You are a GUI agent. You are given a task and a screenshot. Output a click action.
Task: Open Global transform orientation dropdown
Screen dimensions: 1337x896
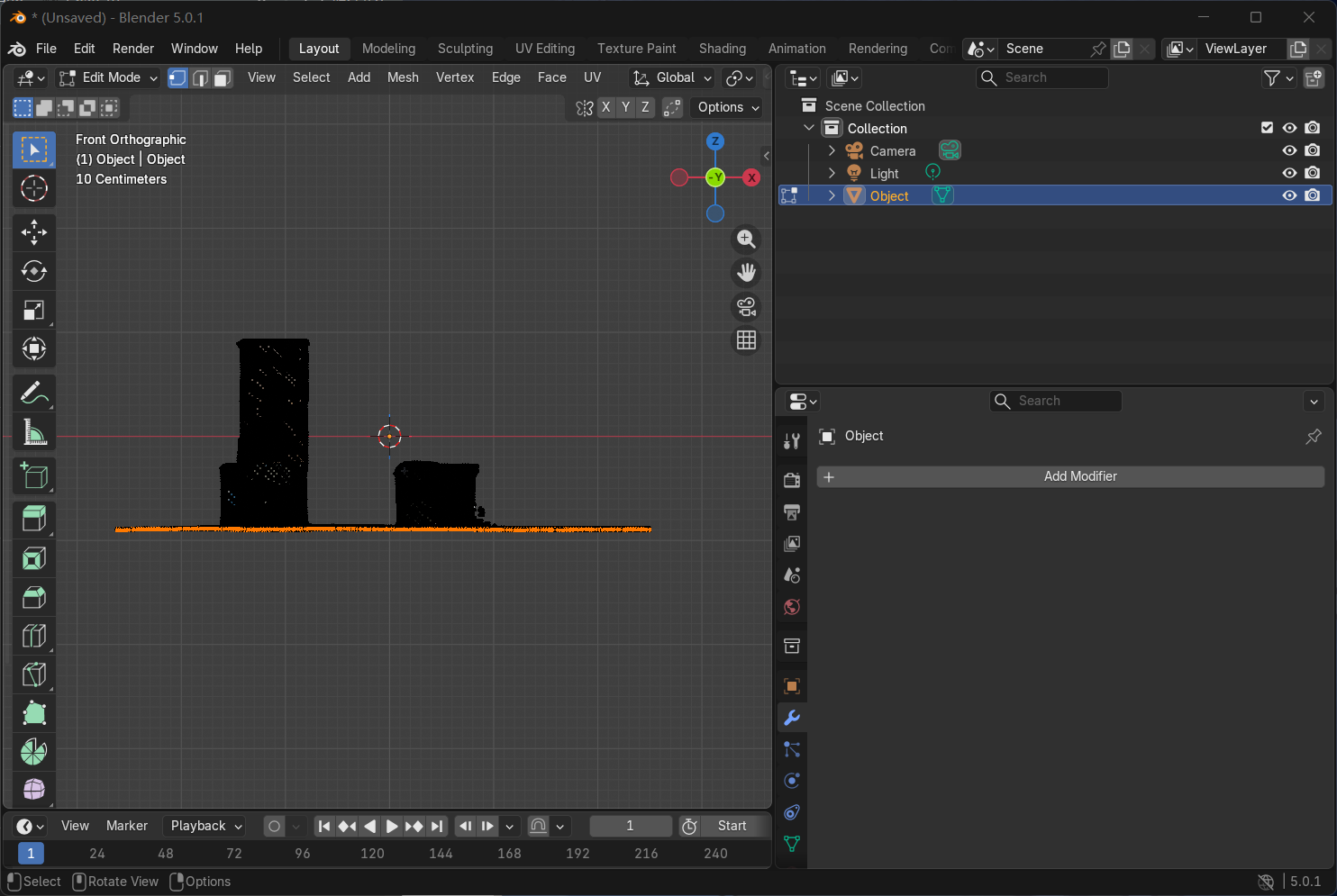[x=672, y=78]
